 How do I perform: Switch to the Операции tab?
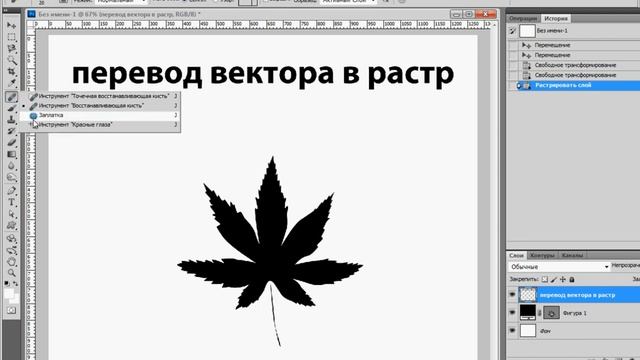pyautogui.click(x=523, y=19)
